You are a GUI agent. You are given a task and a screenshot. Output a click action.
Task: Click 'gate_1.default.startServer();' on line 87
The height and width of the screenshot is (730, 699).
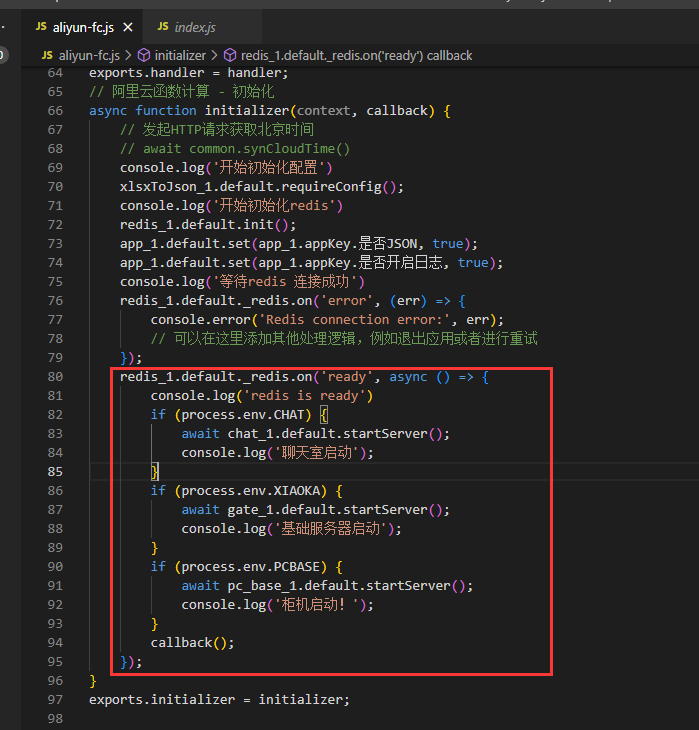point(339,510)
